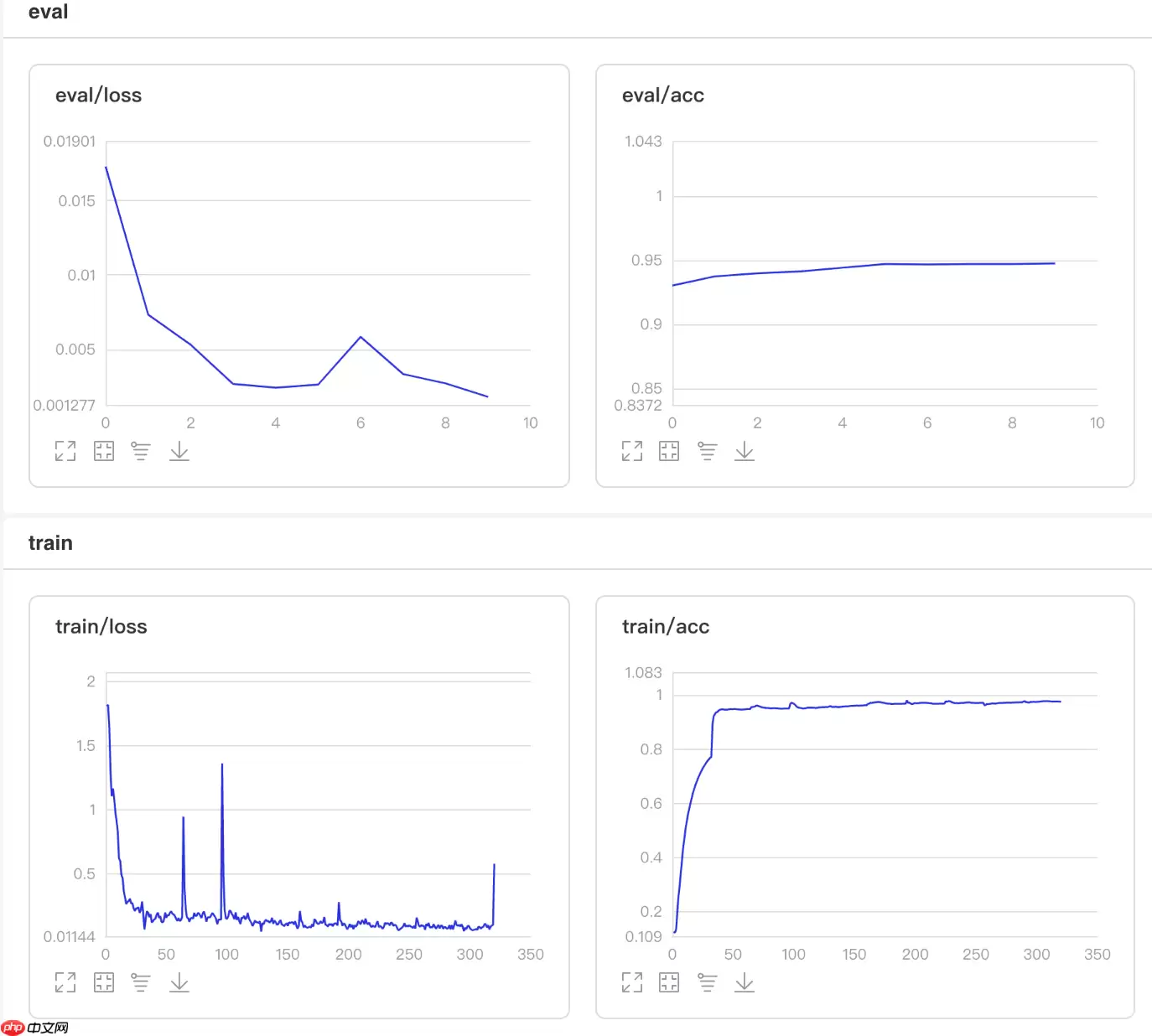Click the selection-frame icon under train/loss
The width and height of the screenshot is (1152, 1036).
coord(104,982)
